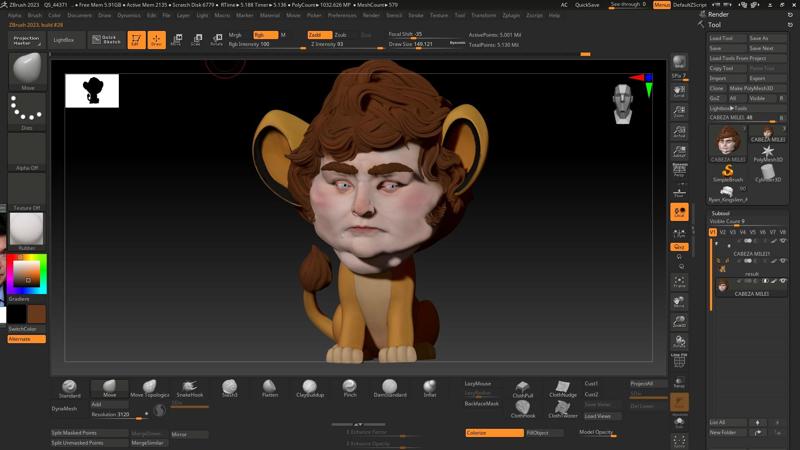Select the Inflat brush icon
This screenshot has width=800, height=450.
coord(429,387)
